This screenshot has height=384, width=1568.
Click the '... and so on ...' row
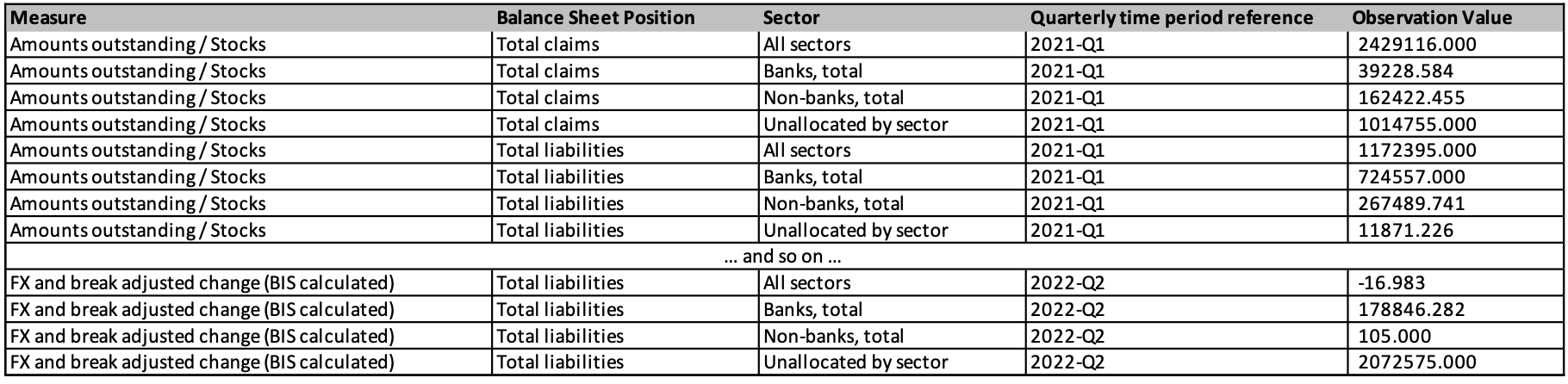point(782,257)
